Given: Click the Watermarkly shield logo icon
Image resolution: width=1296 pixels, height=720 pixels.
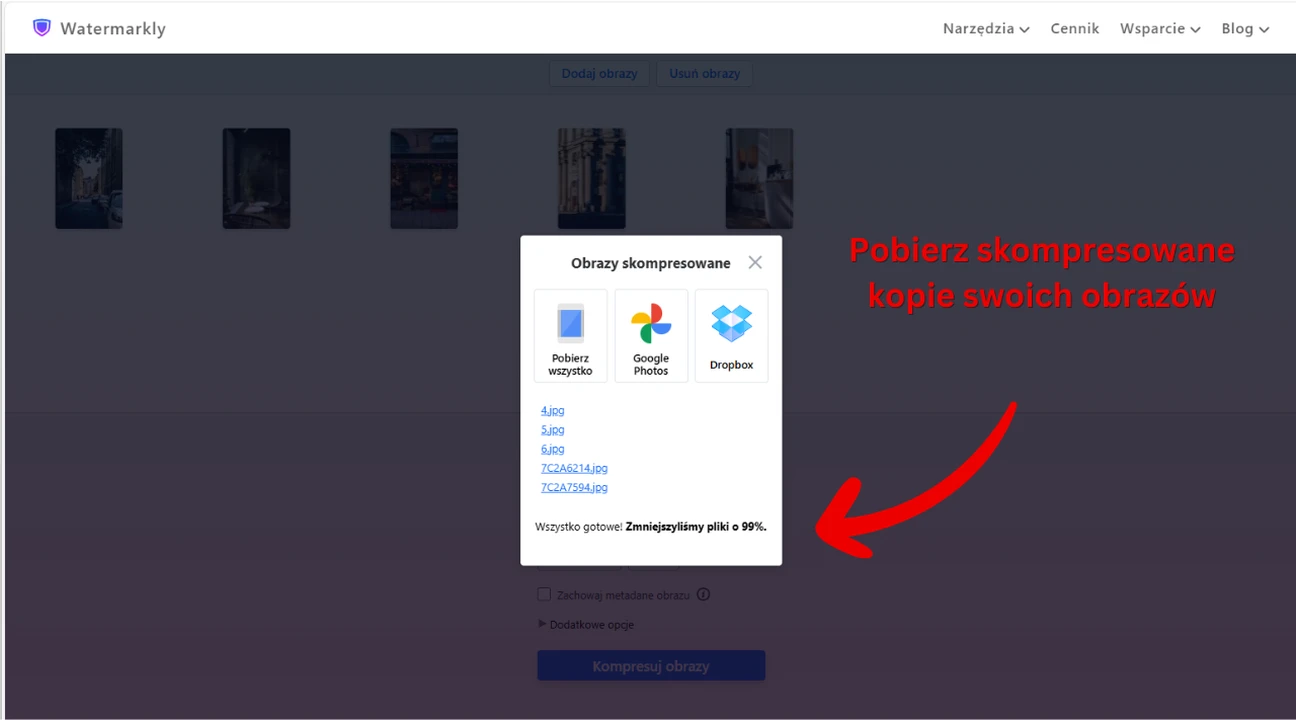Looking at the screenshot, I should (x=41, y=28).
